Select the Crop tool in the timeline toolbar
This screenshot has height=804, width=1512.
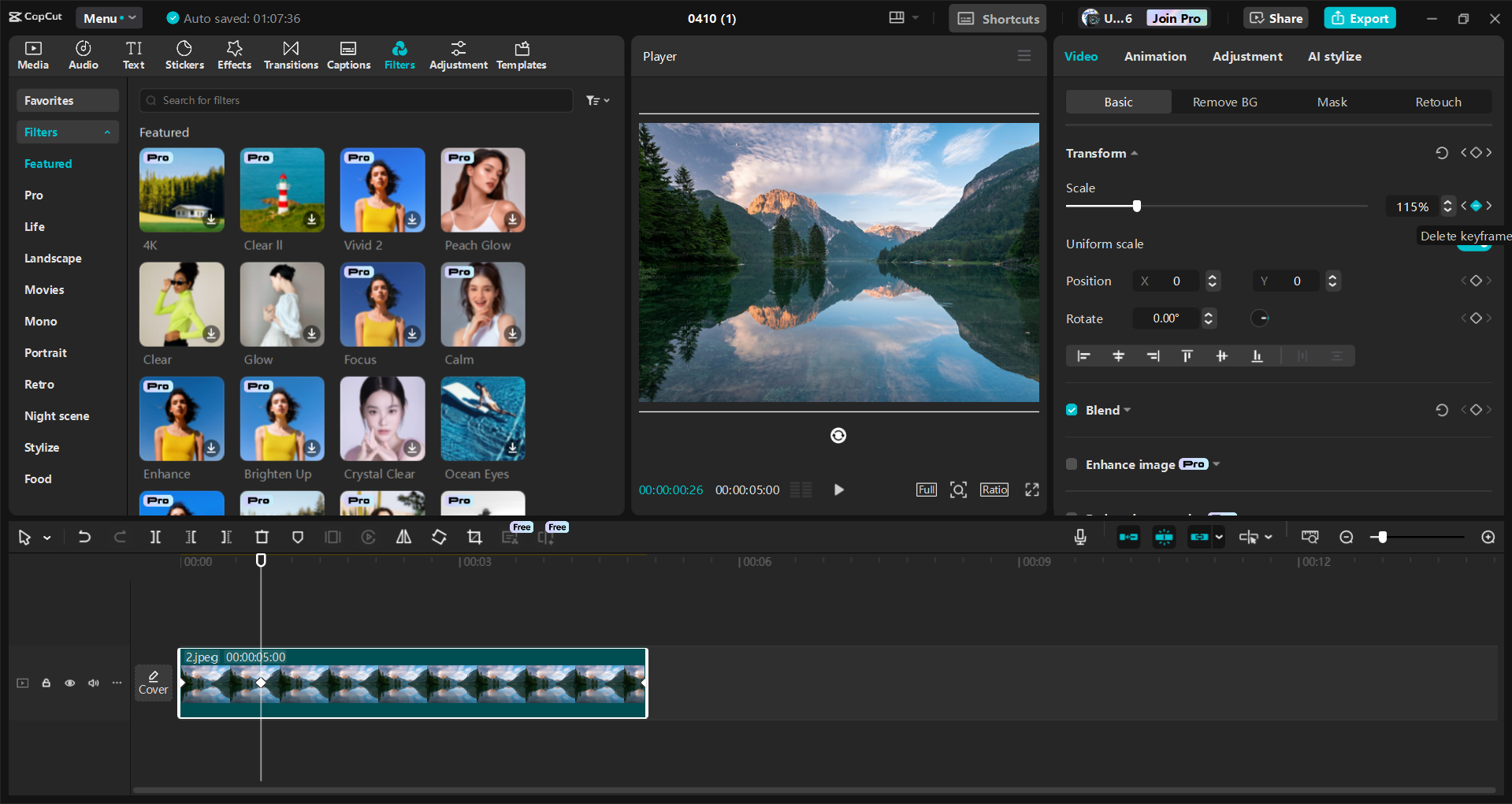(x=474, y=537)
